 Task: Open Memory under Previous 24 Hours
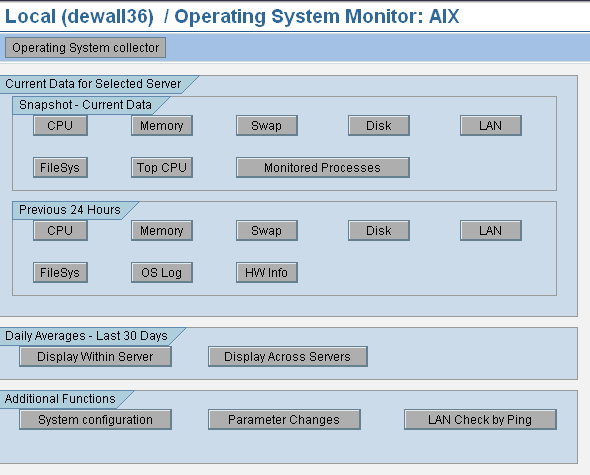162,230
